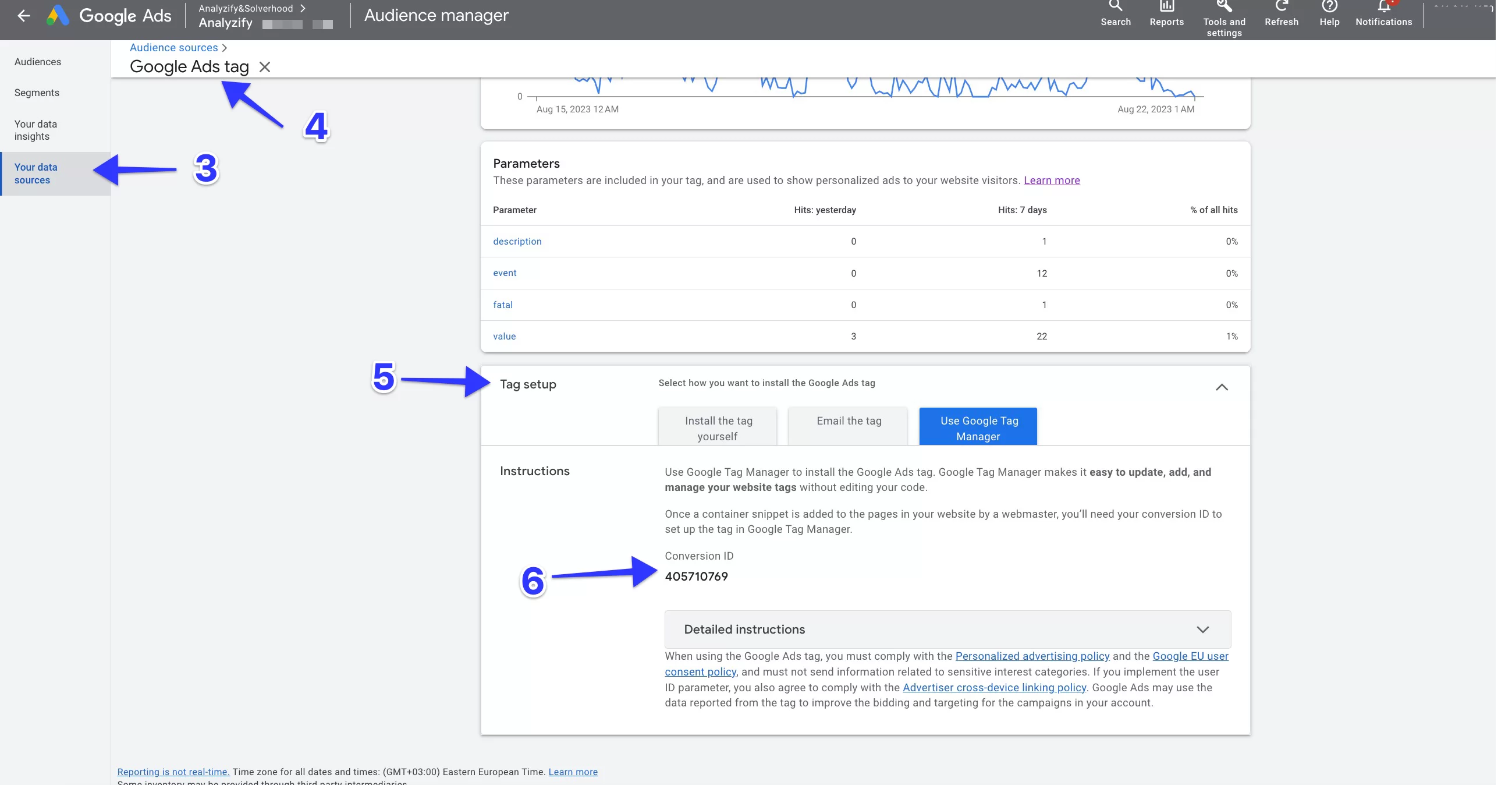This screenshot has height=785, width=1512.
Task: Click the Analyzify account name
Action: click(225, 23)
